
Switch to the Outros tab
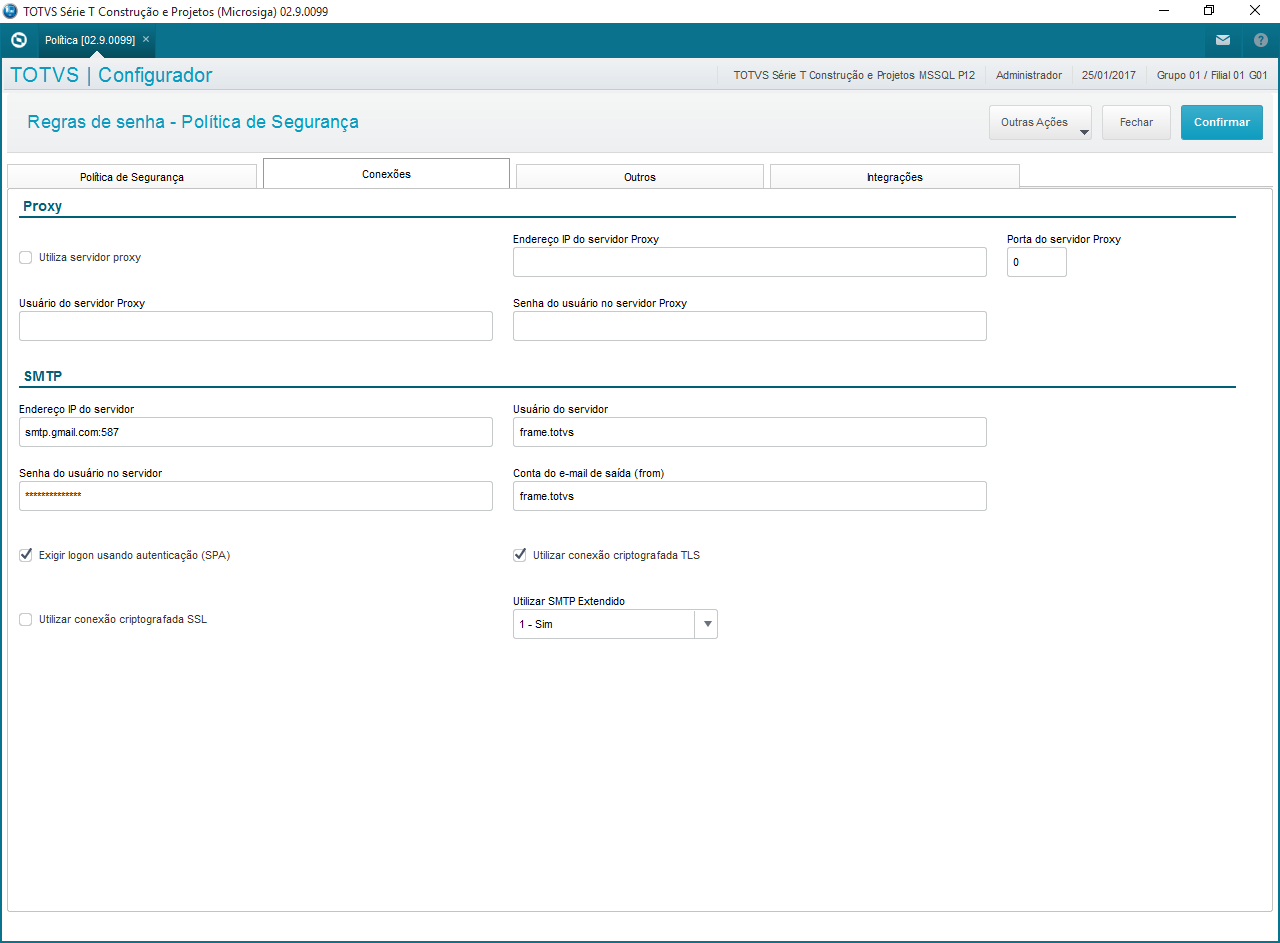click(640, 177)
